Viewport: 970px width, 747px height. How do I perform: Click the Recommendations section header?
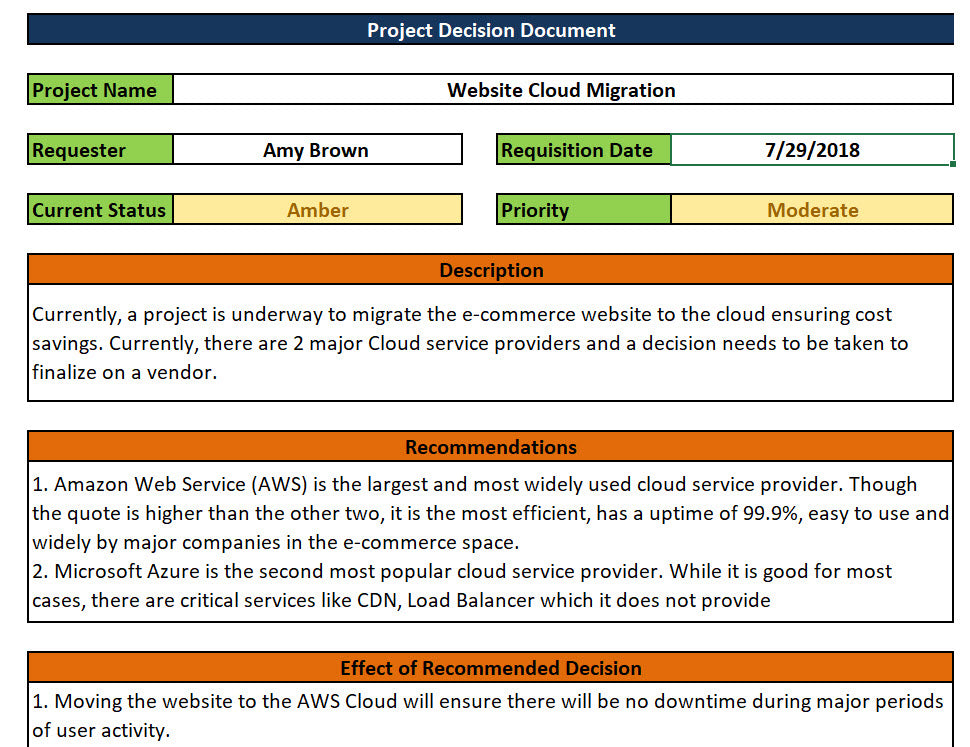coord(491,446)
